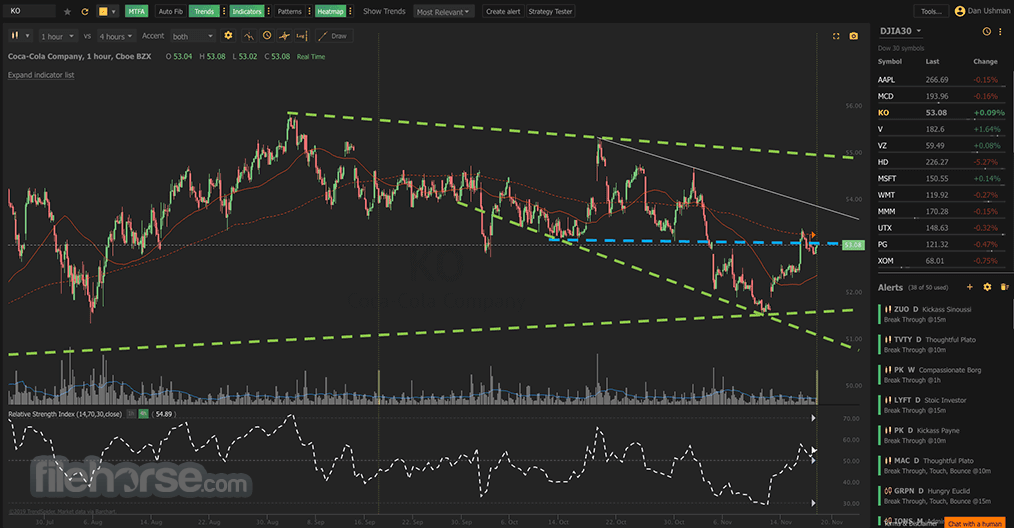Screen dimensions: 1014x528
Task: Open Dan Ushman user account menu
Action: [981, 11]
